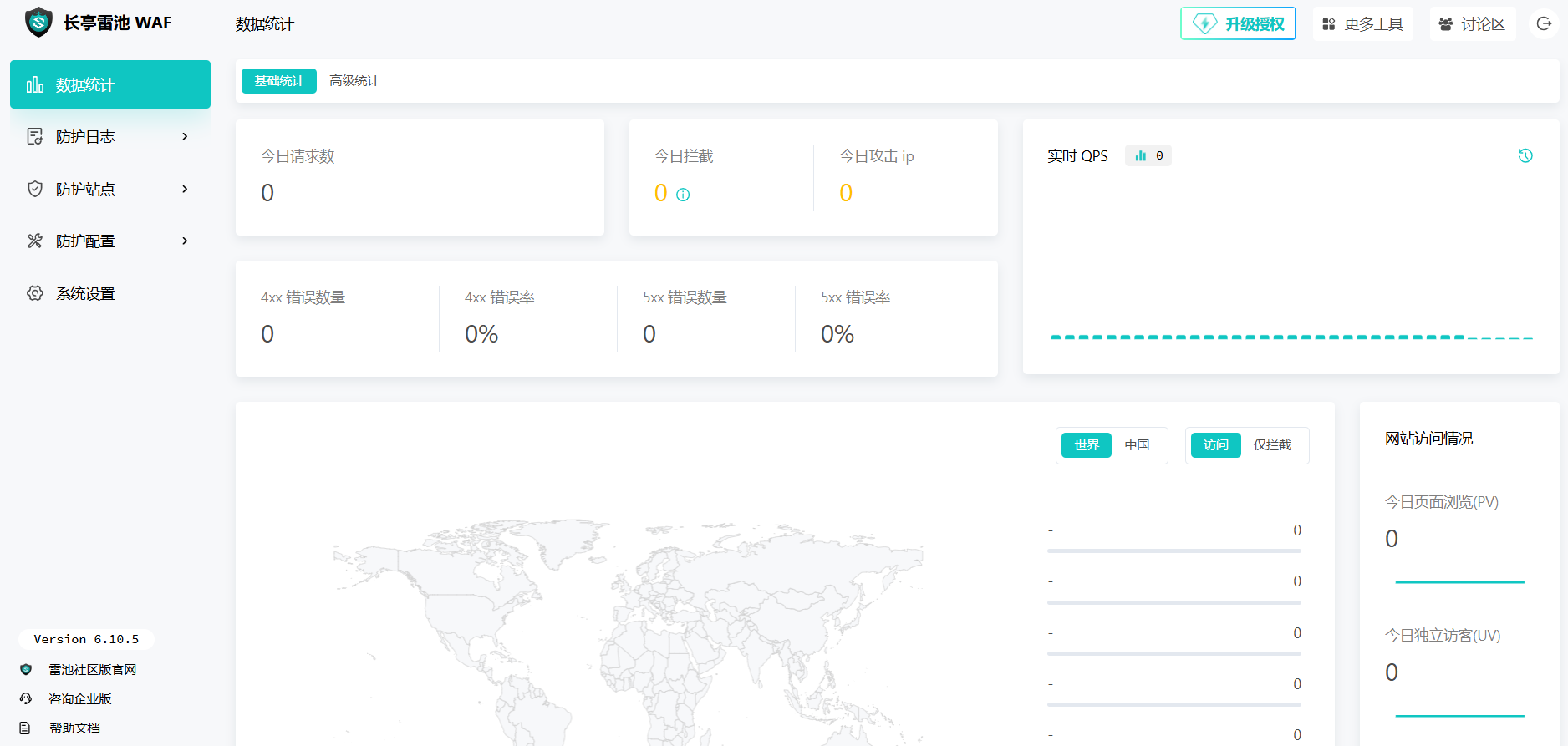Expand the 防护配置 sidebar menu

[x=109, y=241]
